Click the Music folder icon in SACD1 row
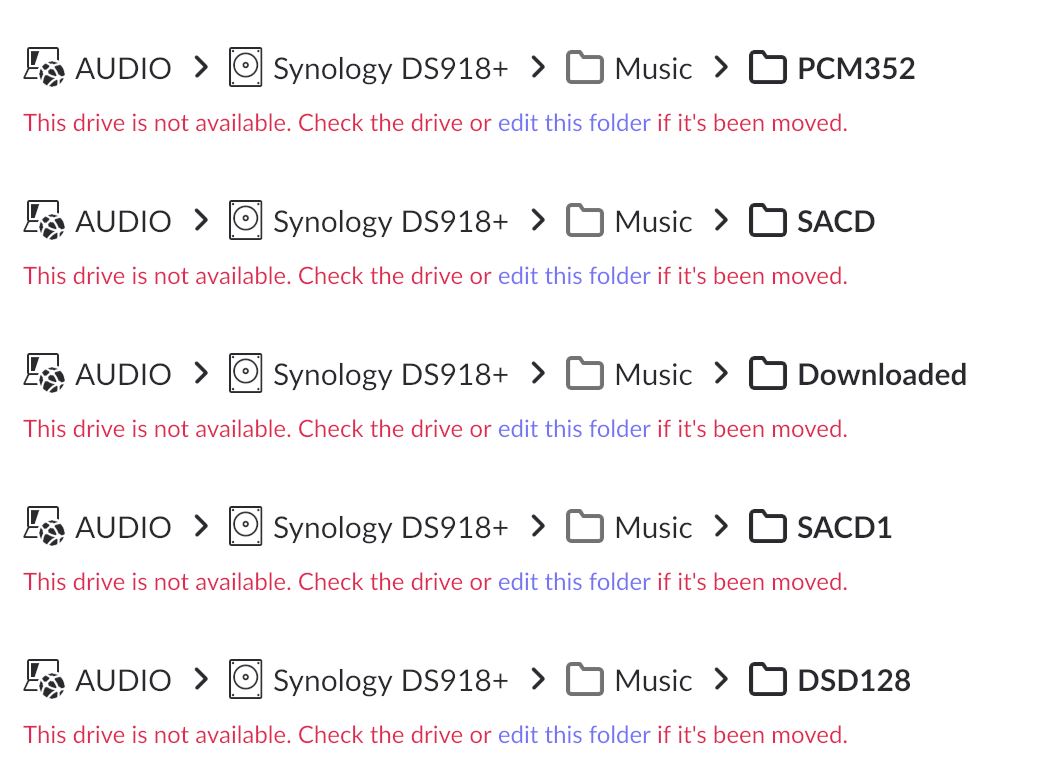The image size is (1052, 783). (585, 527)
